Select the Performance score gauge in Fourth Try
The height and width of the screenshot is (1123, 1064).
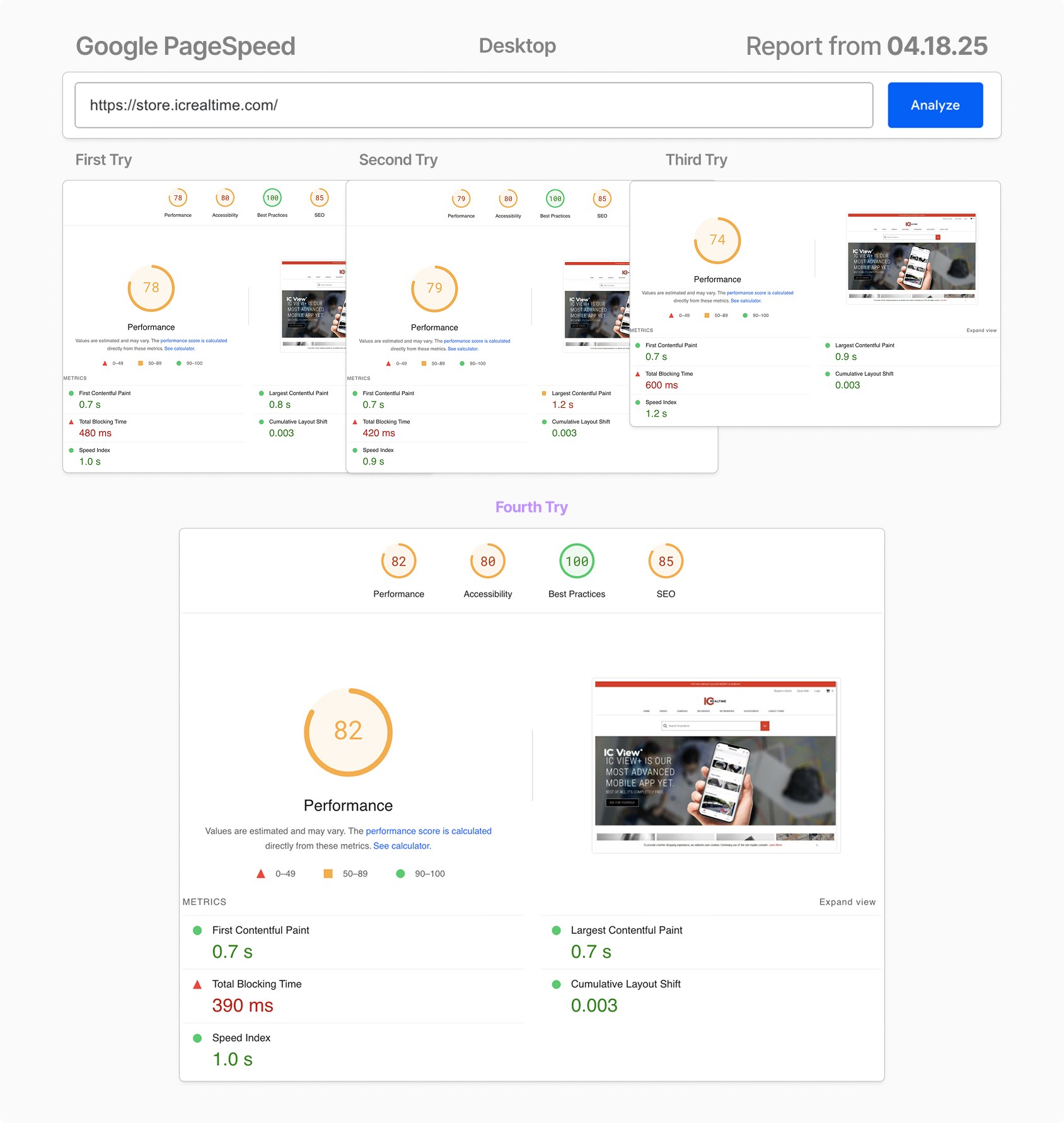[x=398, y=560]
